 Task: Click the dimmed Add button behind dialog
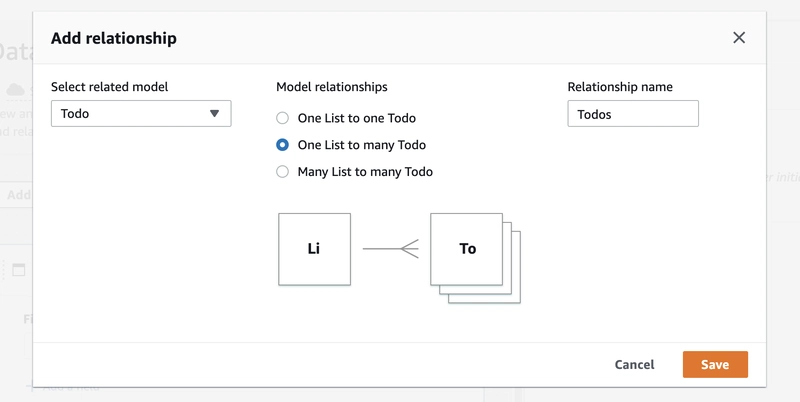(x=18, y=195)
